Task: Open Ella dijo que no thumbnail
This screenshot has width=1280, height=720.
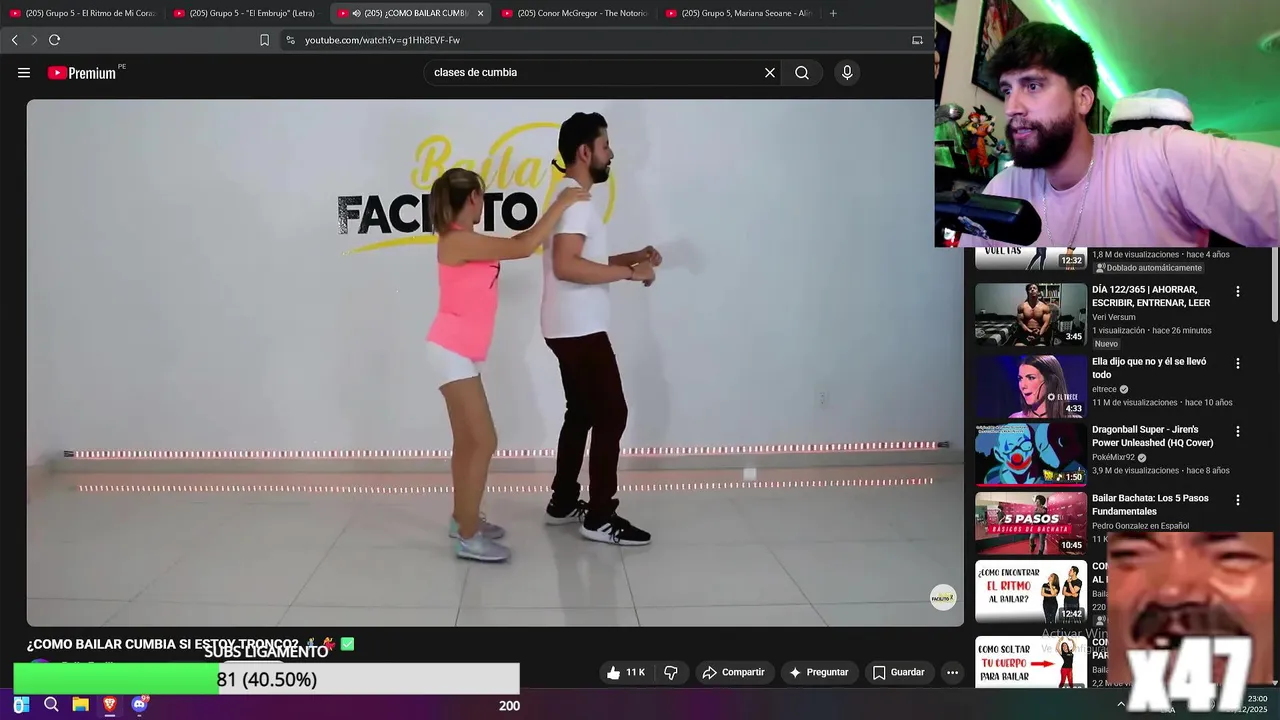Action: [x=1031, y=386]
